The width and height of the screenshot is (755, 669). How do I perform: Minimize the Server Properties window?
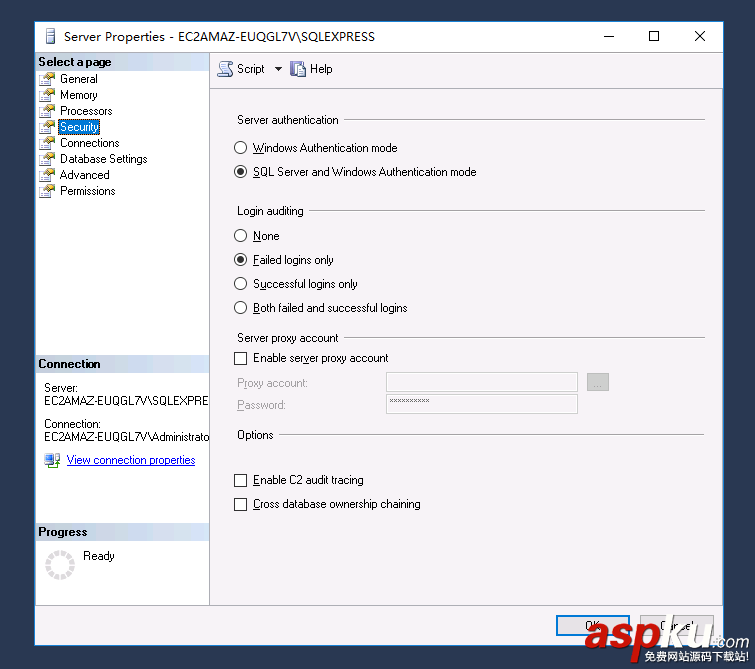click(x=609, y=37)
